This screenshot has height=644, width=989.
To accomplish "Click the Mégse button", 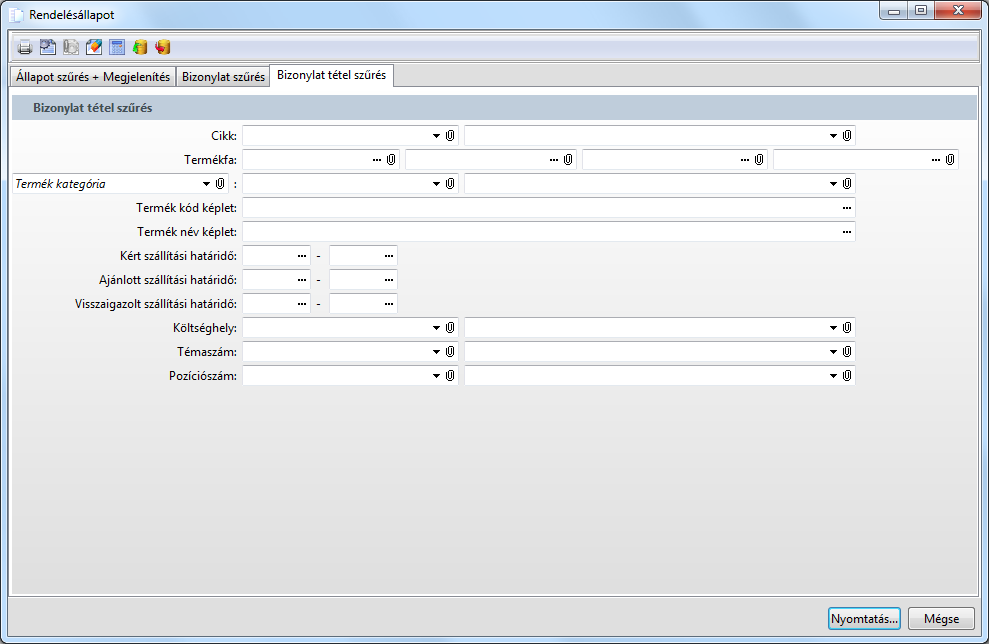I will [941, 619].
